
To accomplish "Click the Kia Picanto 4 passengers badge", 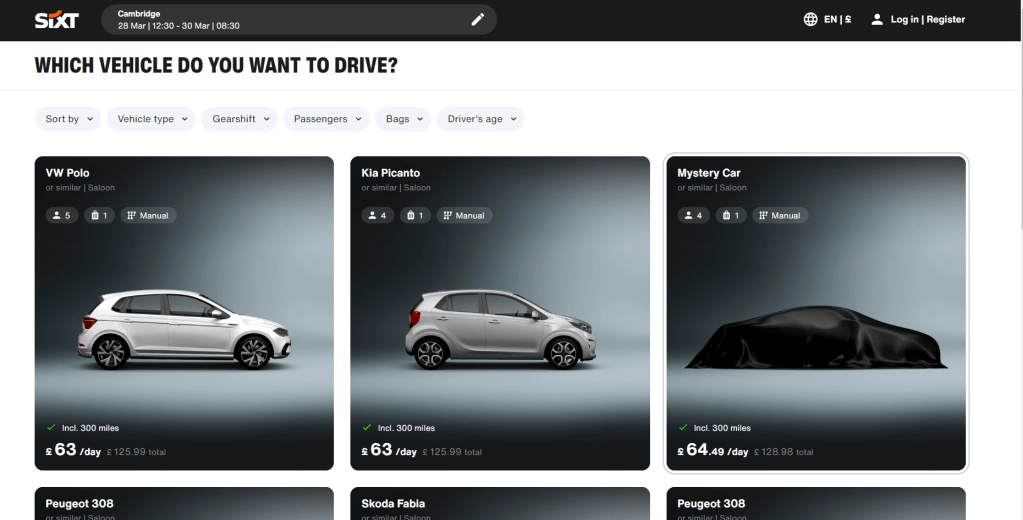I will coord(378,215).
